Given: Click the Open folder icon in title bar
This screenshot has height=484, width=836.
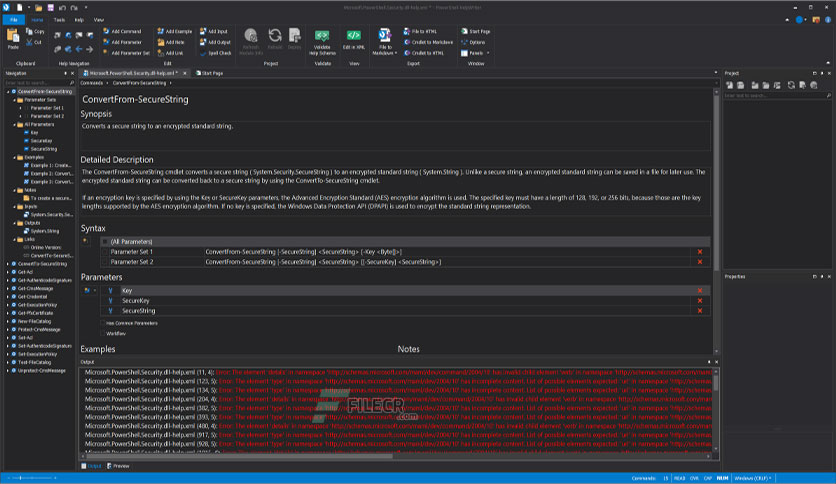Looking at the screenshot, I should [x=38, y=7].
